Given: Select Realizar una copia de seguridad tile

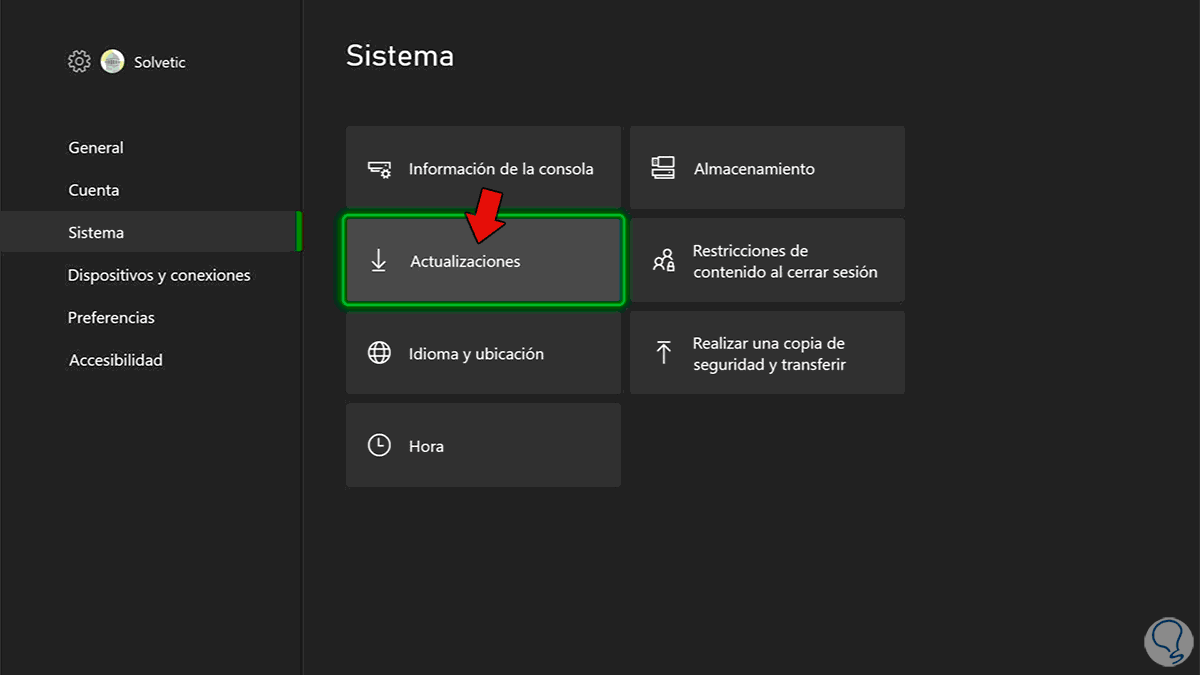Looking at the screenshot, I should tap(767, 354).
